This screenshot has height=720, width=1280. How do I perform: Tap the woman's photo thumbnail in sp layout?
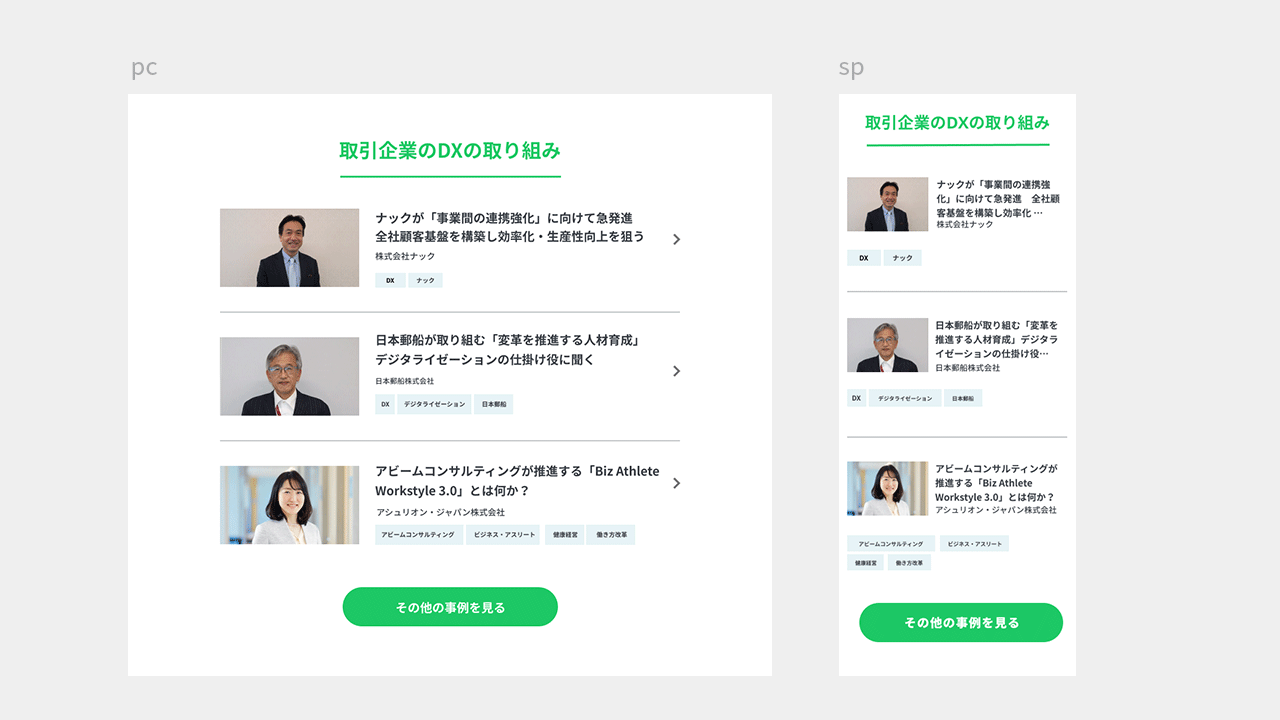pos(887,488)
